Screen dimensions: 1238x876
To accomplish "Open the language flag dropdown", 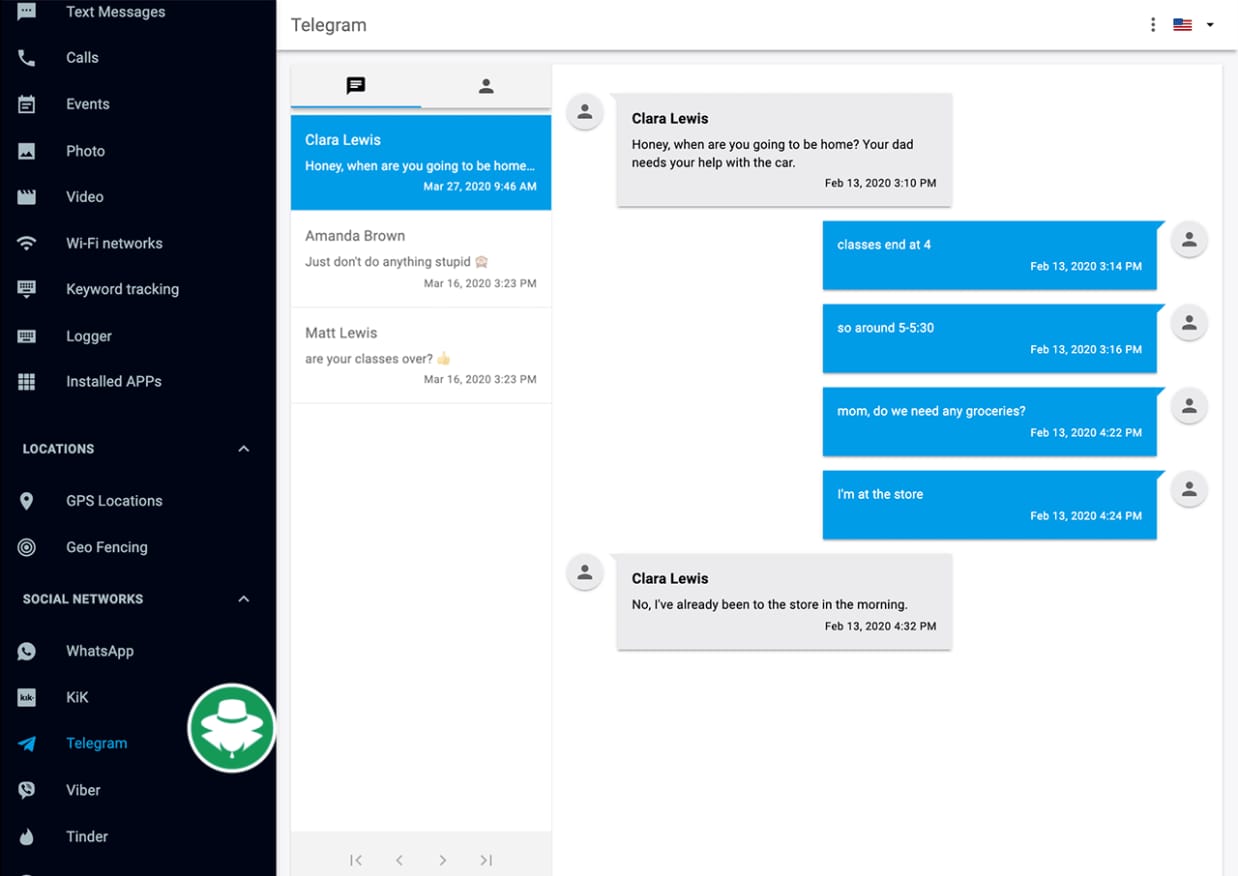I will click(x=1190, y=24).
